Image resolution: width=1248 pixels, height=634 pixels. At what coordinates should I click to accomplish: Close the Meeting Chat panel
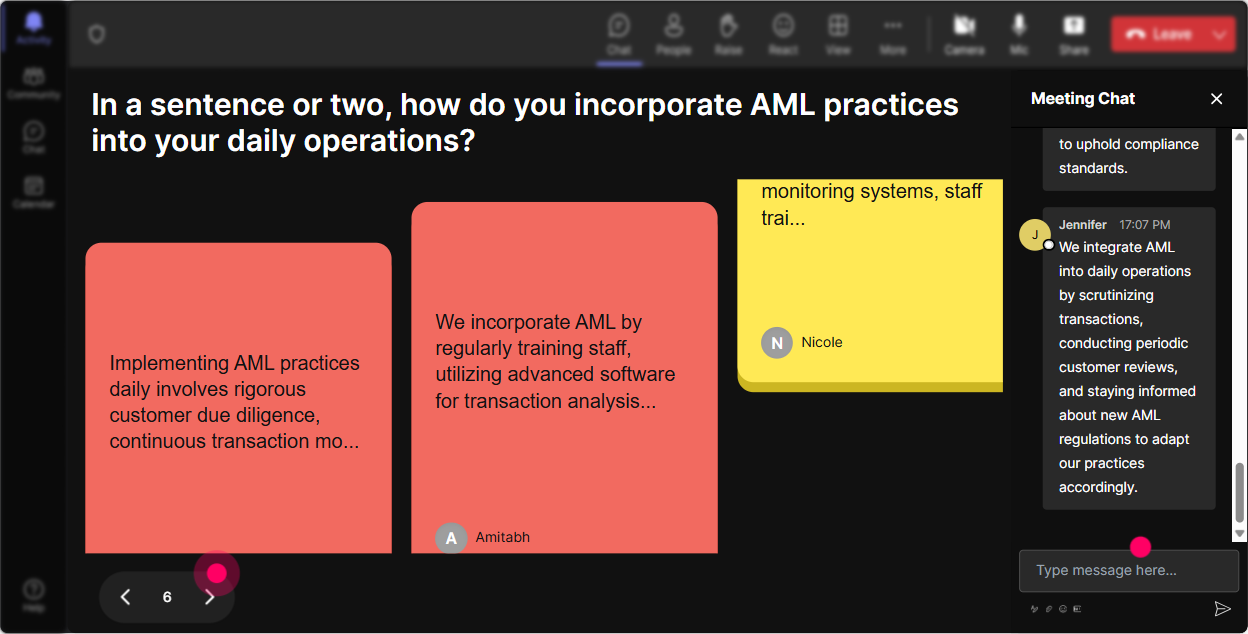click(1217, 98)
